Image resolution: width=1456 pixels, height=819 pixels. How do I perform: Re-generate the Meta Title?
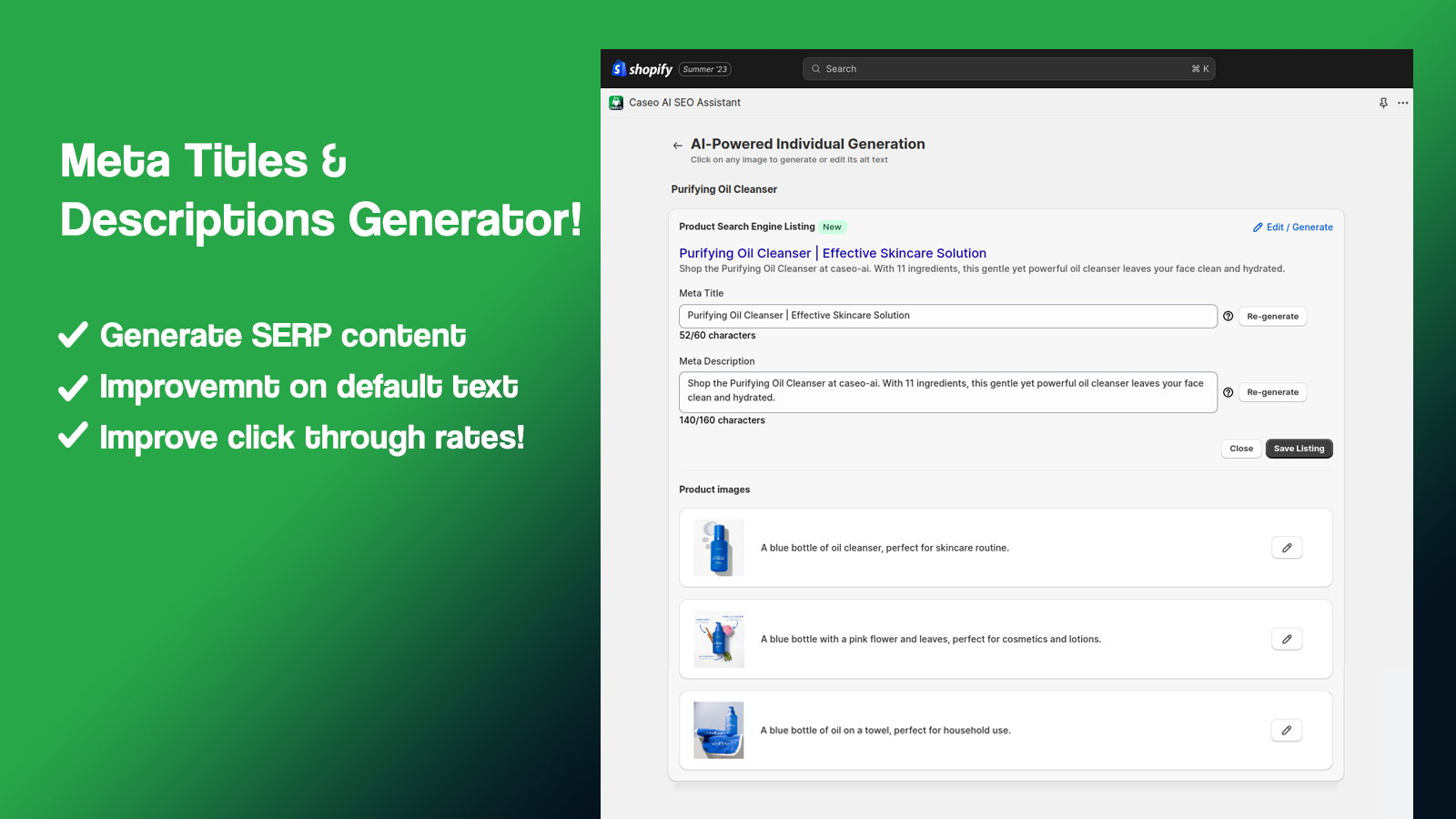pyautogui.click(x=1272, y=316)
